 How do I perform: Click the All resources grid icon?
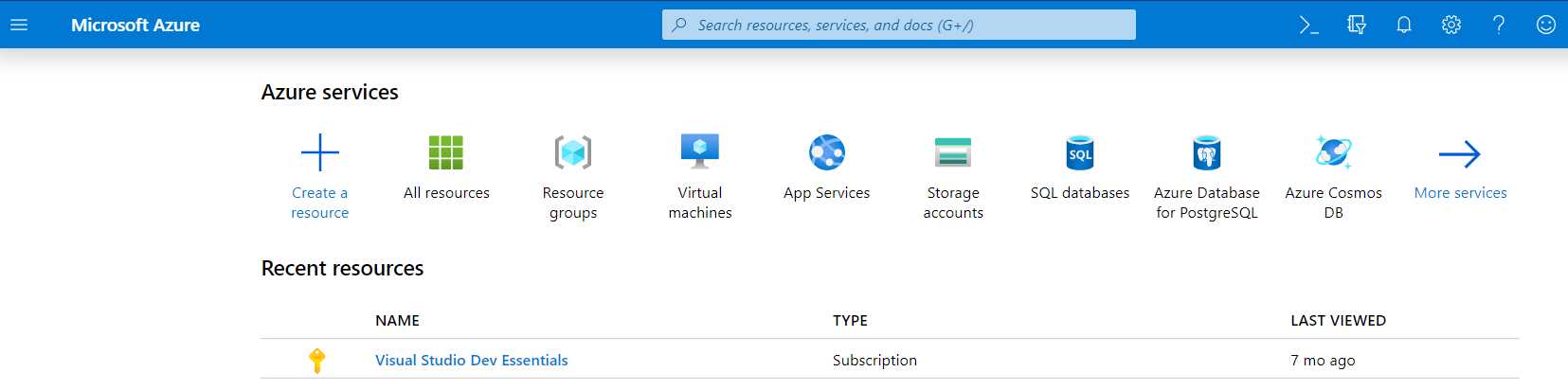(446, 152)
